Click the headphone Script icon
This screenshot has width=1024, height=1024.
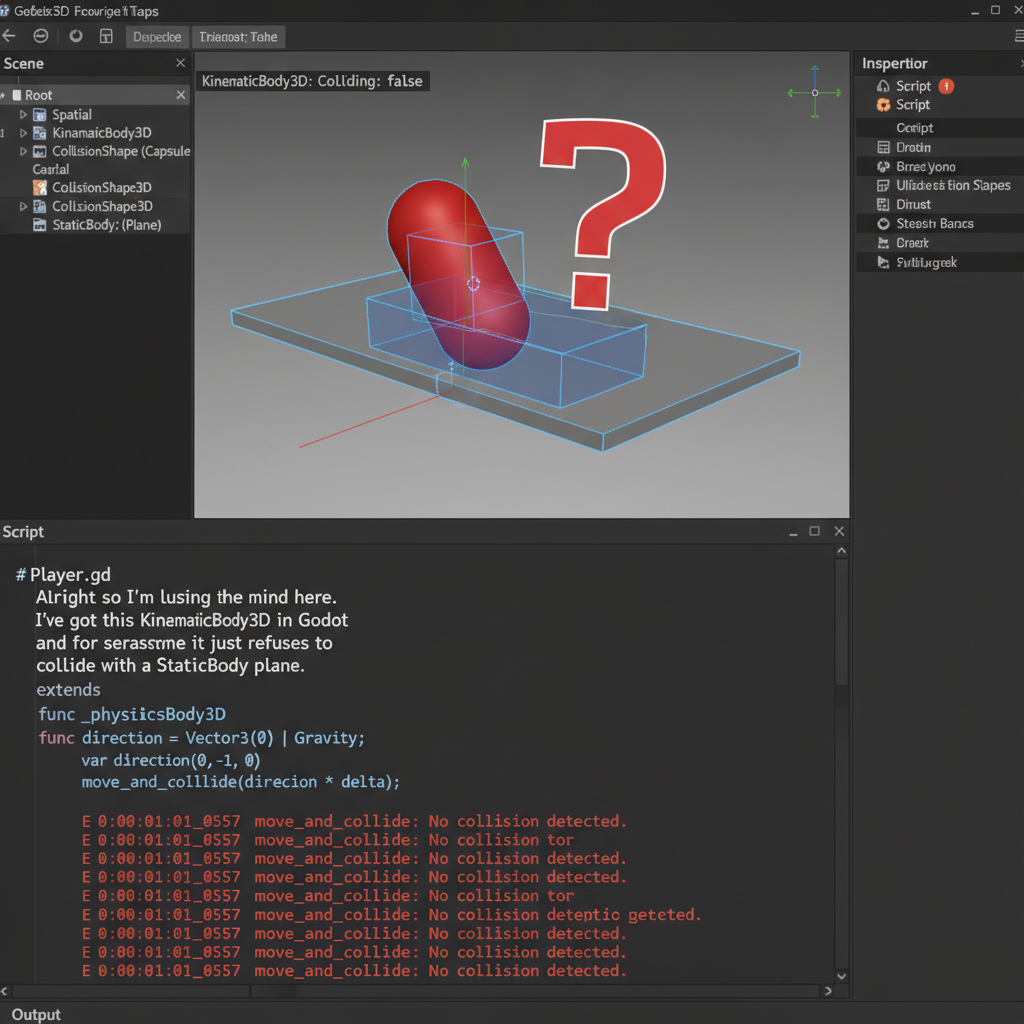click(x=883, y=86)
